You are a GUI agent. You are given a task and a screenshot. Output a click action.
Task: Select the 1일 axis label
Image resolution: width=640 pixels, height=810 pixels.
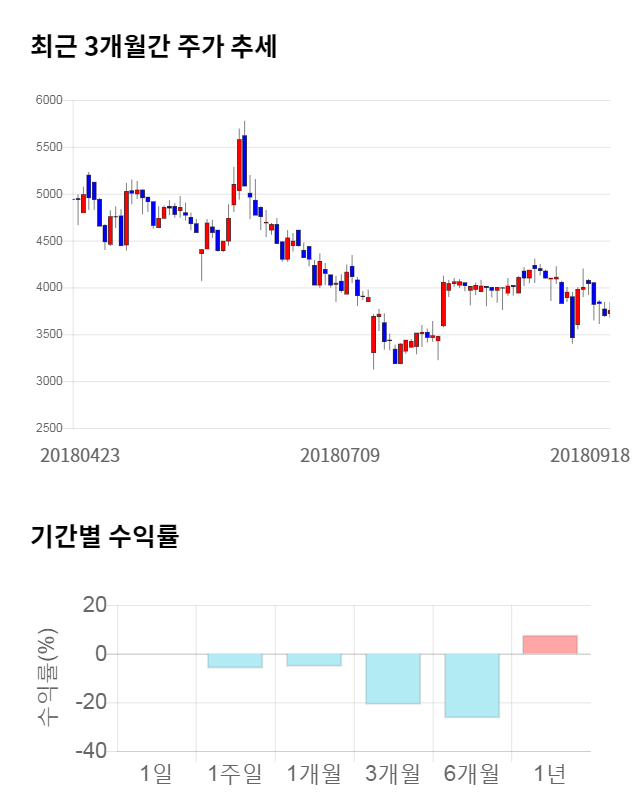[x=156, y=773]
